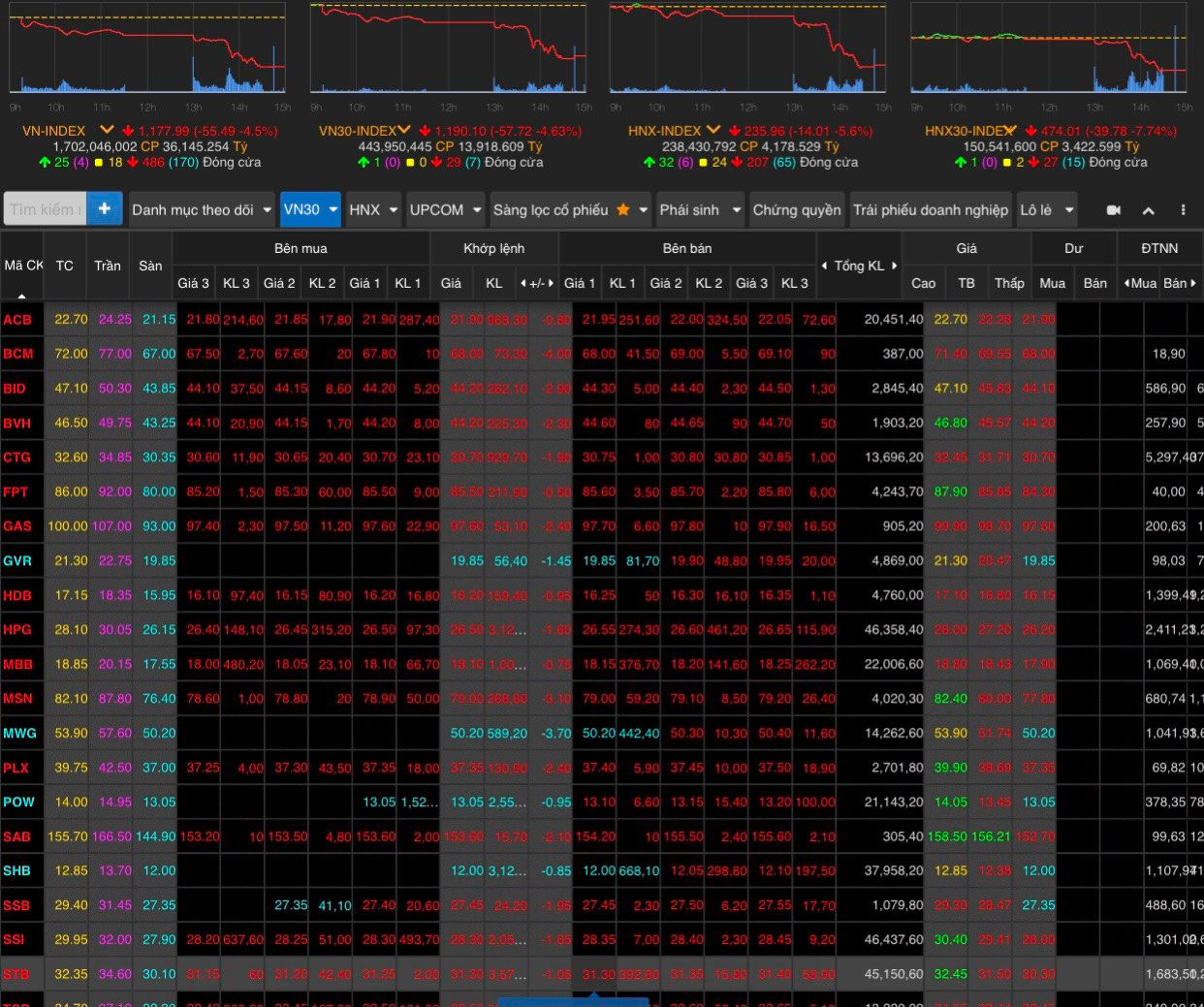Open the HNX-INDEX intraday chart
Screen dimensions: 1204x1007
747,48
